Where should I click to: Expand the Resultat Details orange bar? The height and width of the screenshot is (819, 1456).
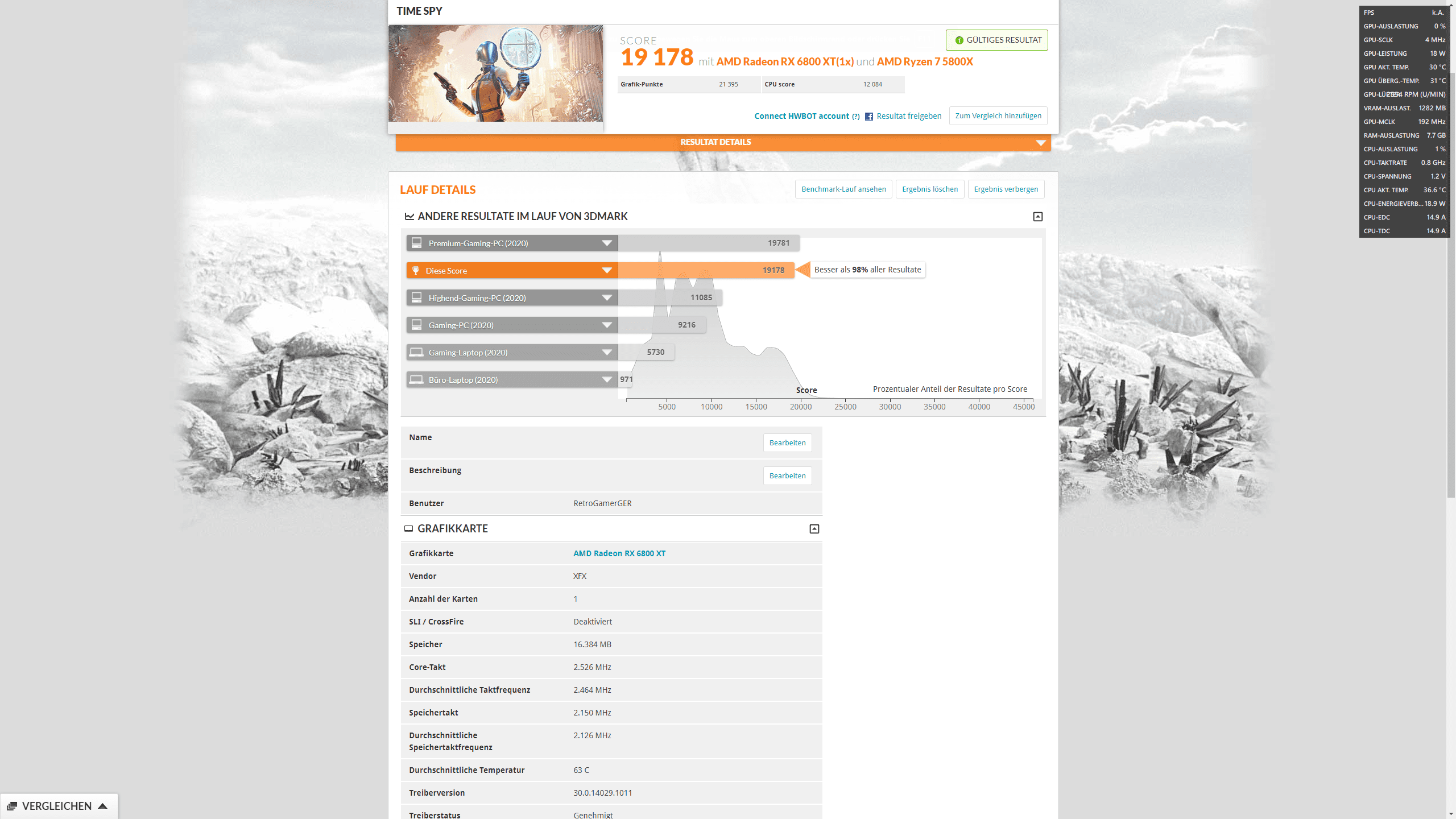723,143
